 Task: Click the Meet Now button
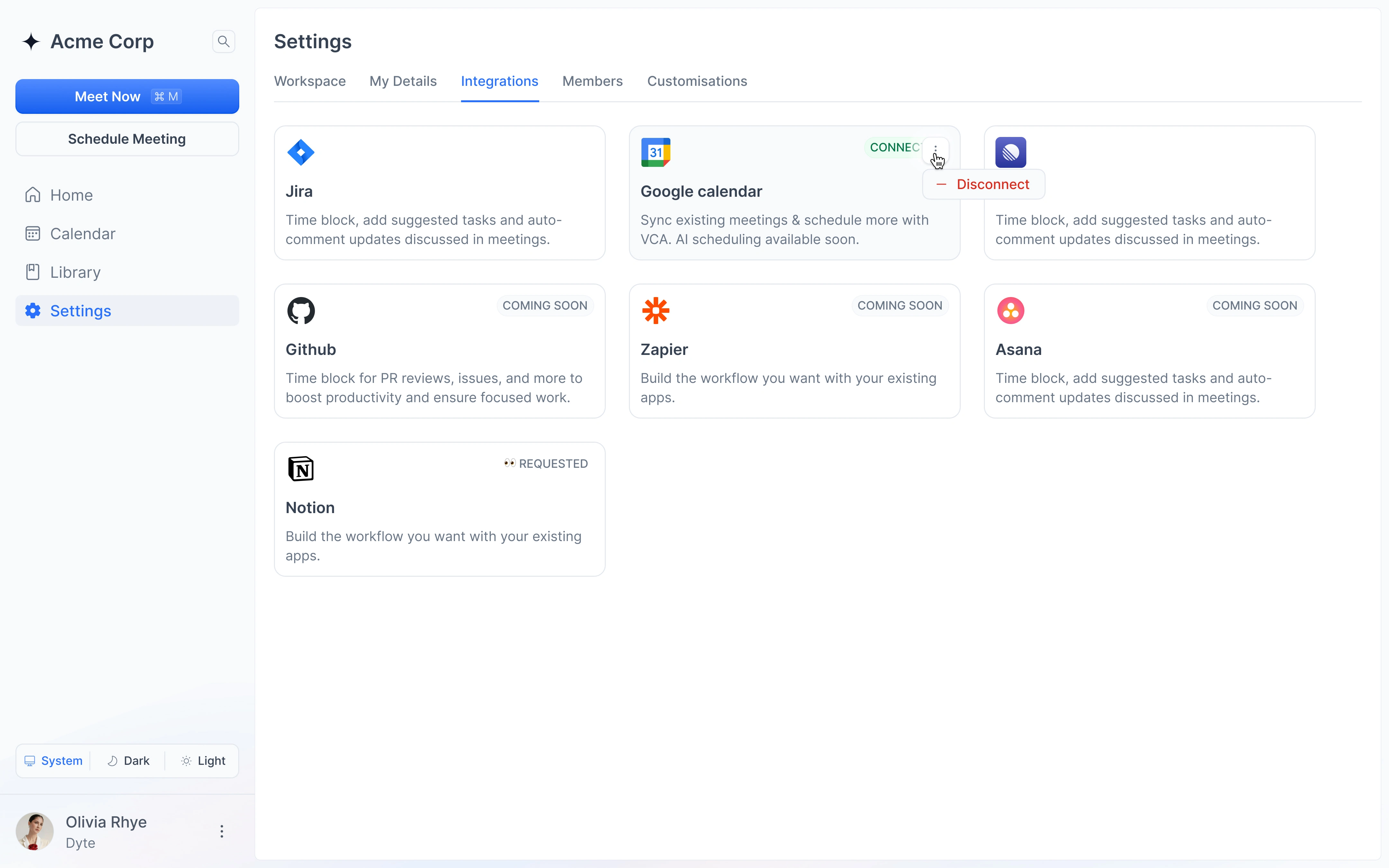click(x=127, y=96)
